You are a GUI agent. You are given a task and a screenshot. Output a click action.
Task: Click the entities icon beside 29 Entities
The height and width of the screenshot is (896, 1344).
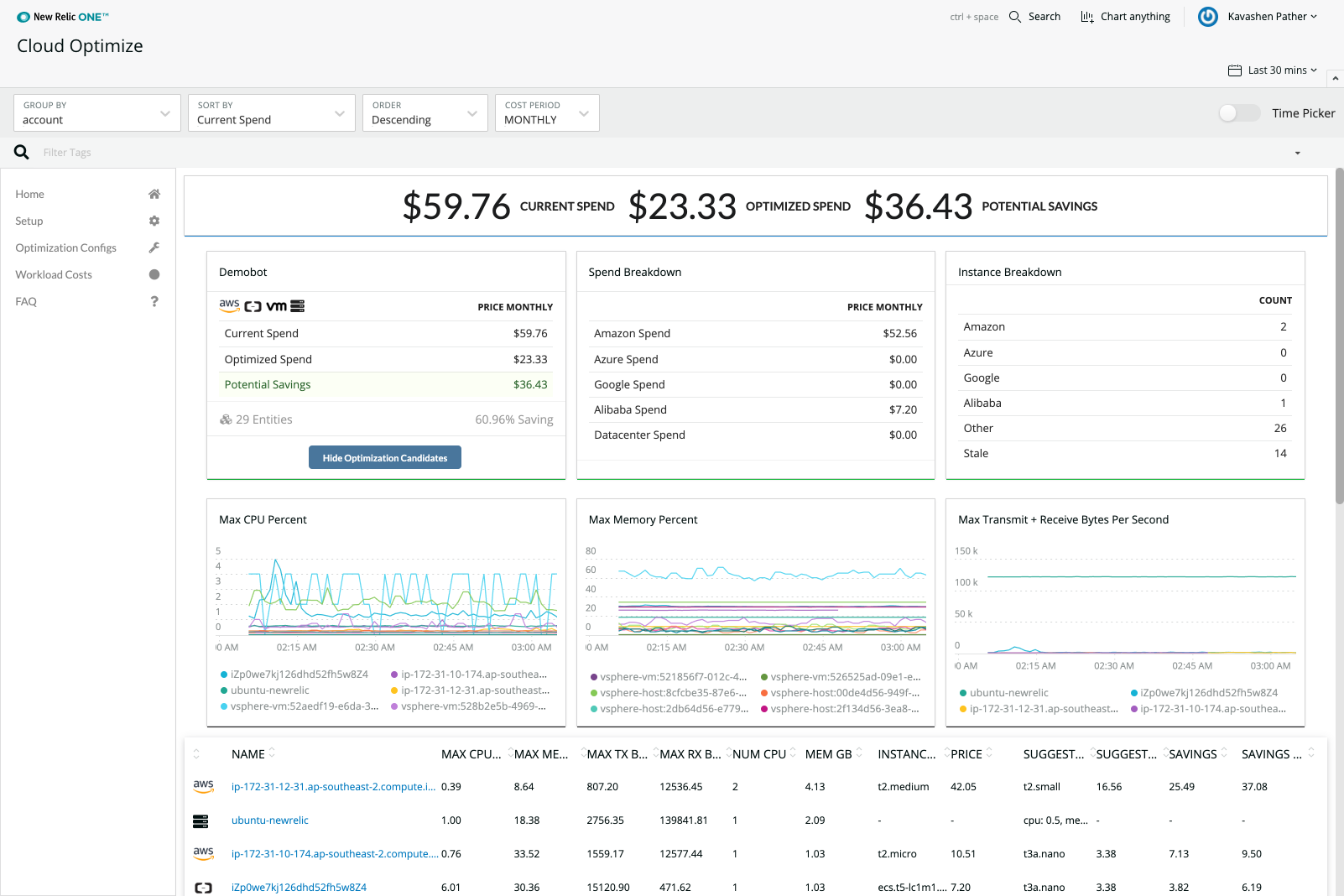coord(226,419)
